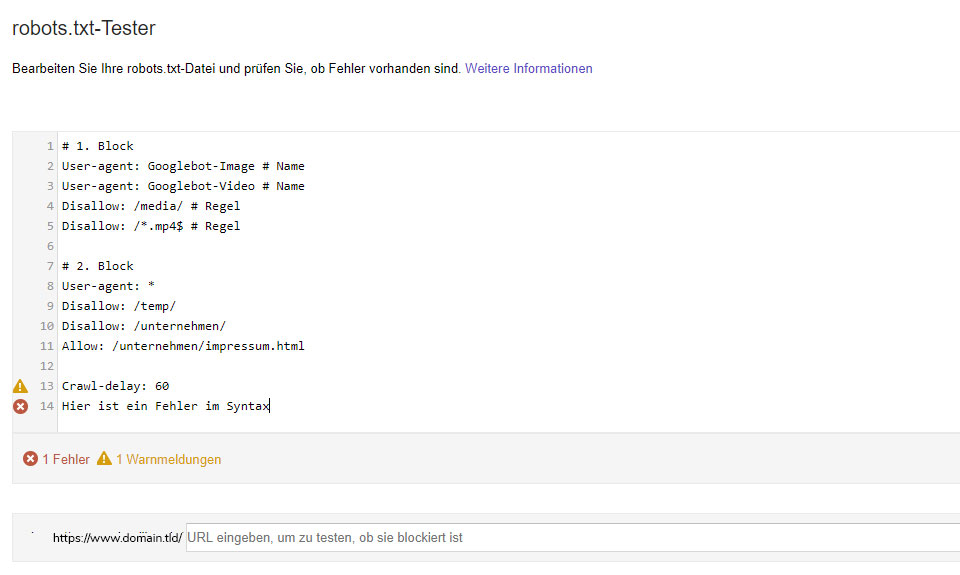960x575 pixels.
Task: Click the 'robots.txt-Tester' page heading
Action: click(x=84, y=28)
